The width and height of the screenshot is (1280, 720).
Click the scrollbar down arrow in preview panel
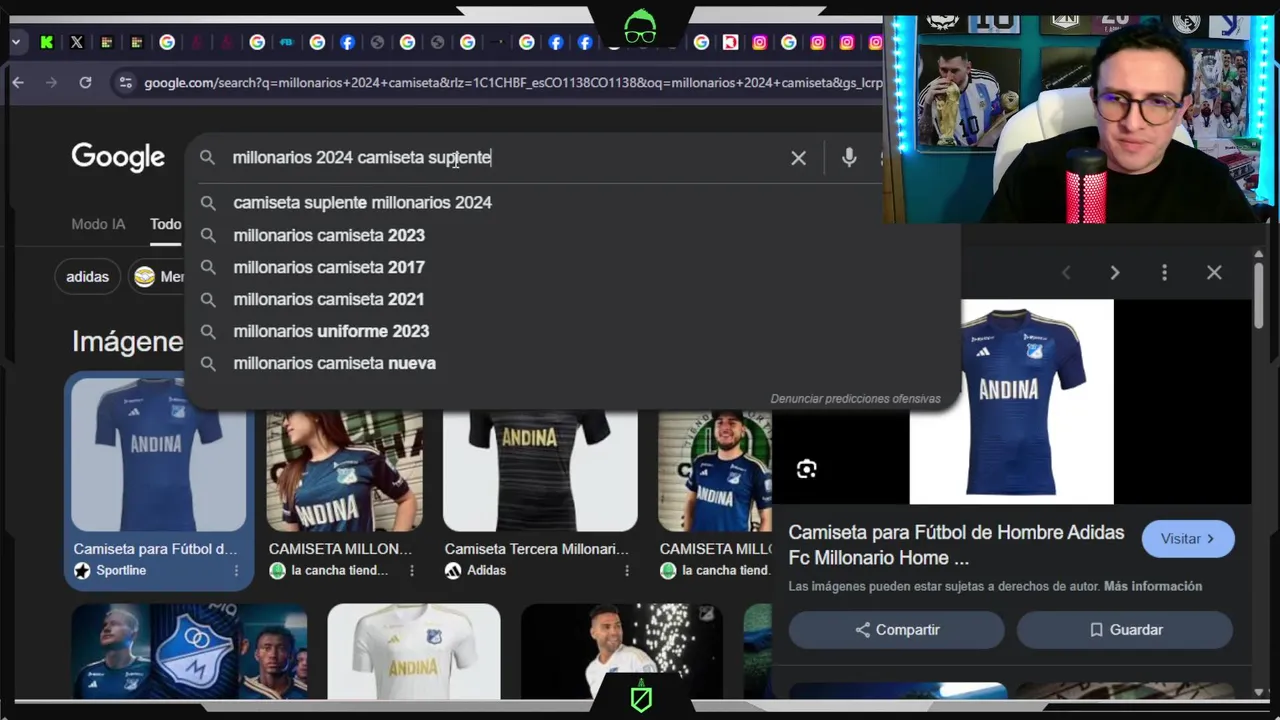[x=1258, y=691]
